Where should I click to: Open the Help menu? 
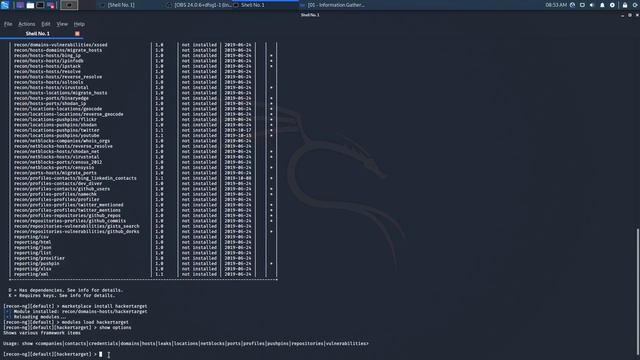pyautogui.click(x=79, y=24)
